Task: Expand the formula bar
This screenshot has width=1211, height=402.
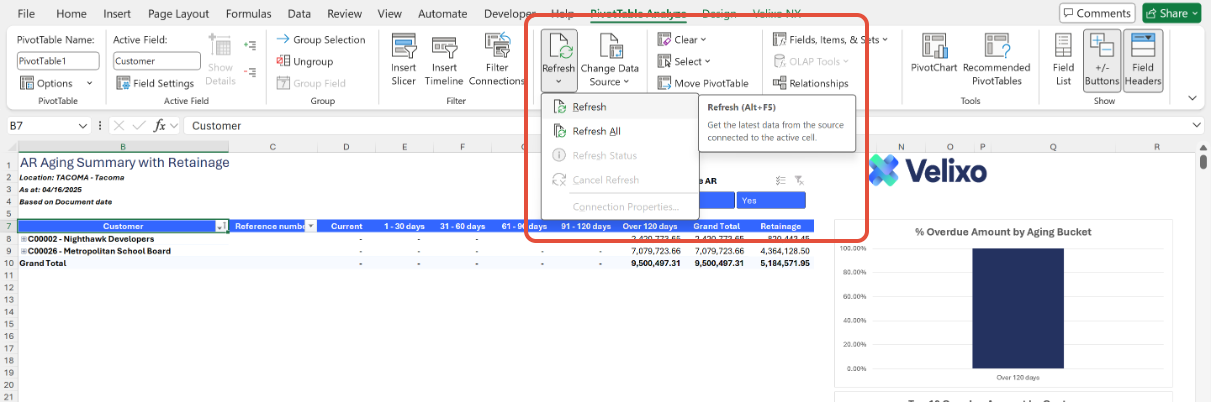Action: 1197,125
